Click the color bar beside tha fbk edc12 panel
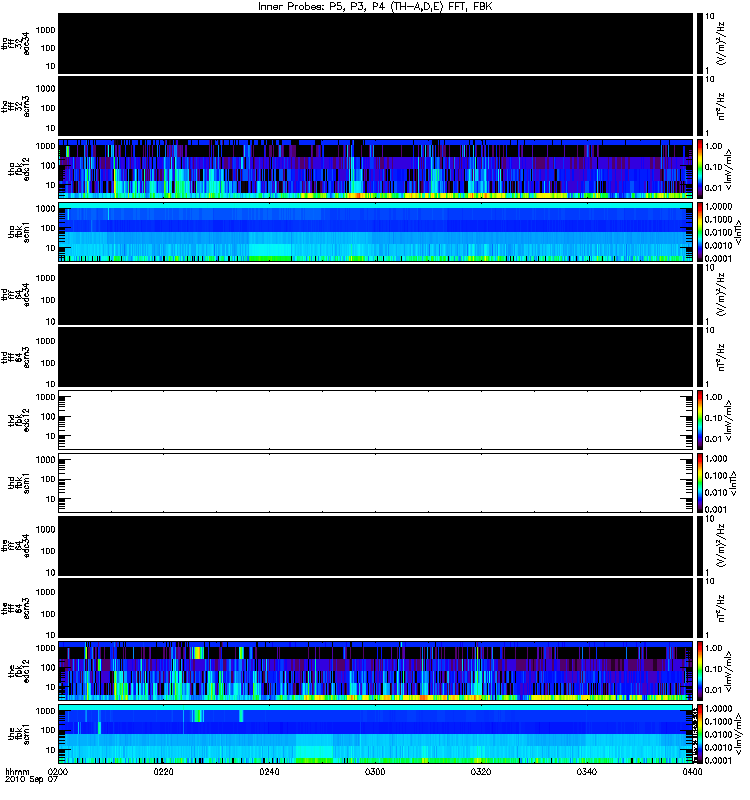 (700, 169)
